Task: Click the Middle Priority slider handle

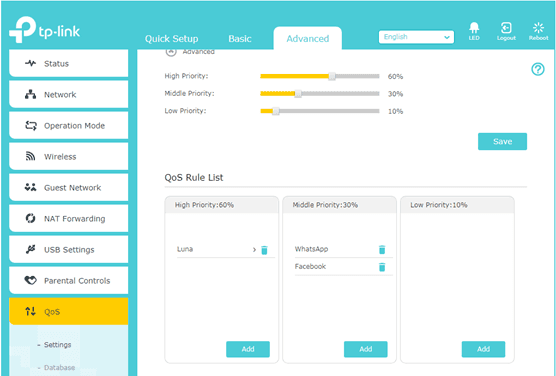Action: 298,94
